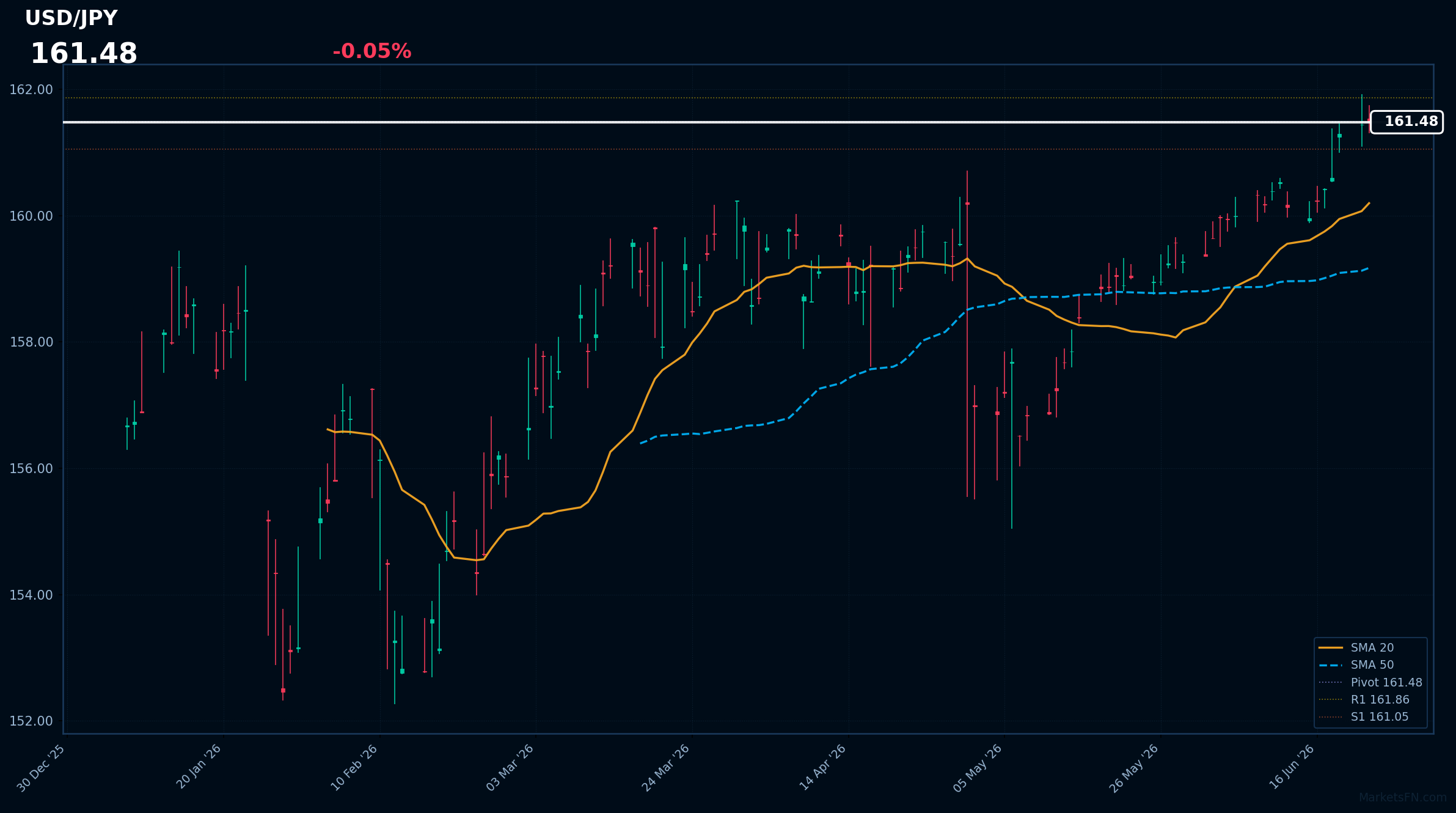Screen dimensions: 1456x813
Task: Click the 152.00 y-axis label
Action: 31,721
